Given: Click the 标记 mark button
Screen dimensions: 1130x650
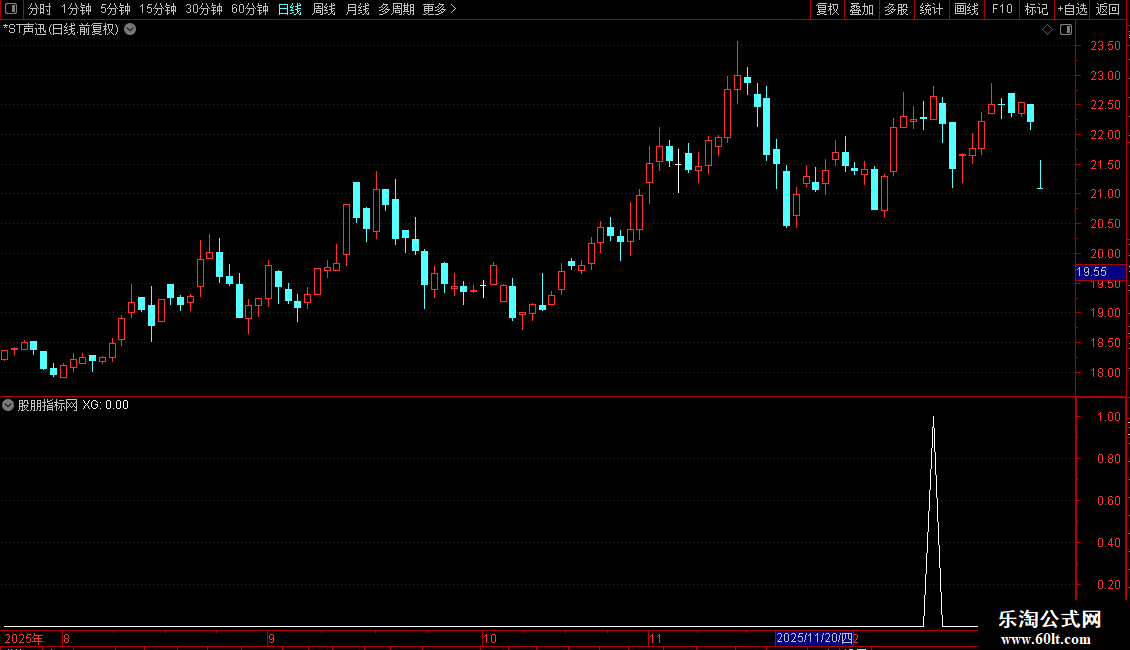Looking at the screenshot, I should [1036, 9].
